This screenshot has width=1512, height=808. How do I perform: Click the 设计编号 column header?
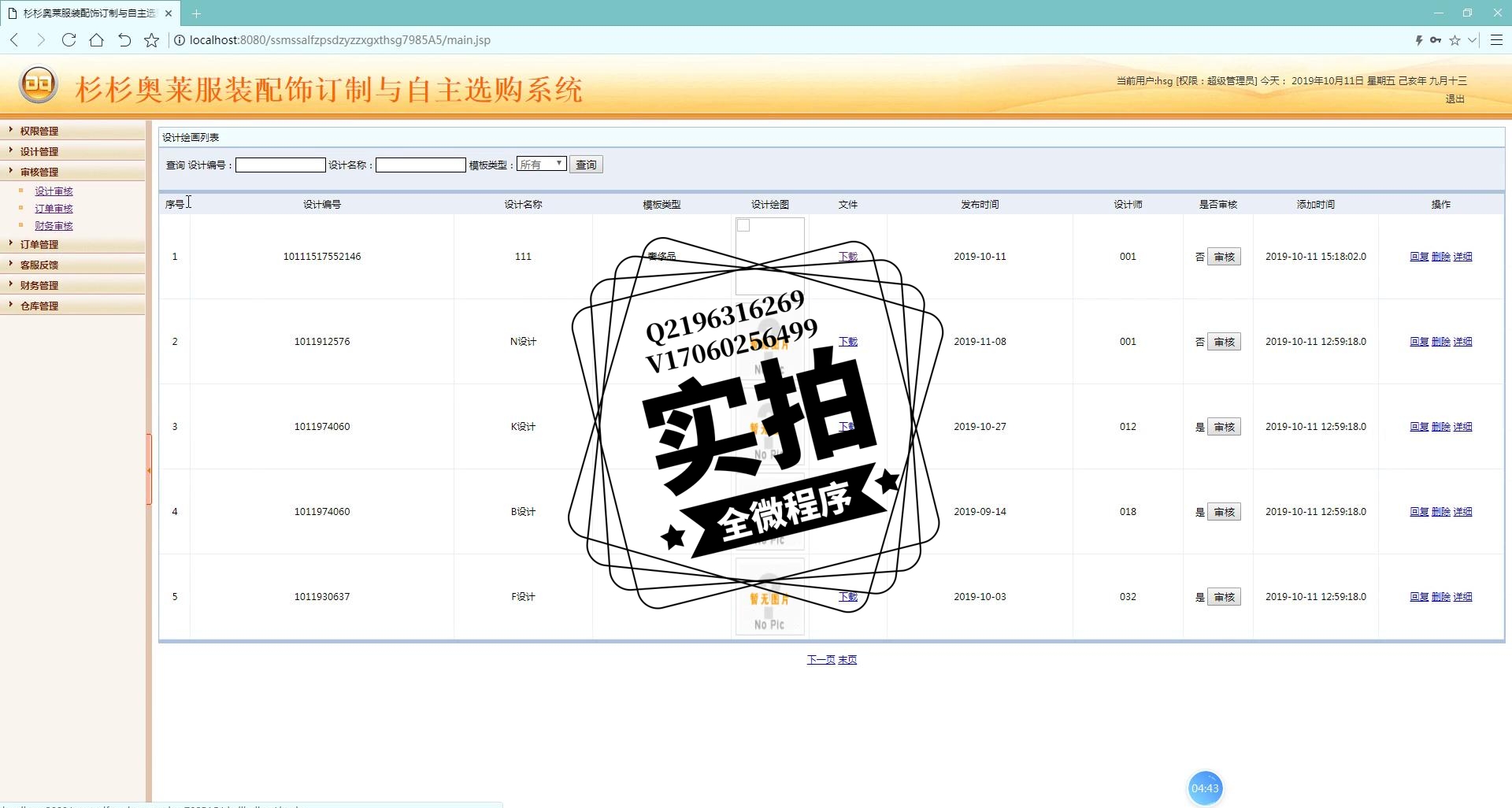pos(322,205)
